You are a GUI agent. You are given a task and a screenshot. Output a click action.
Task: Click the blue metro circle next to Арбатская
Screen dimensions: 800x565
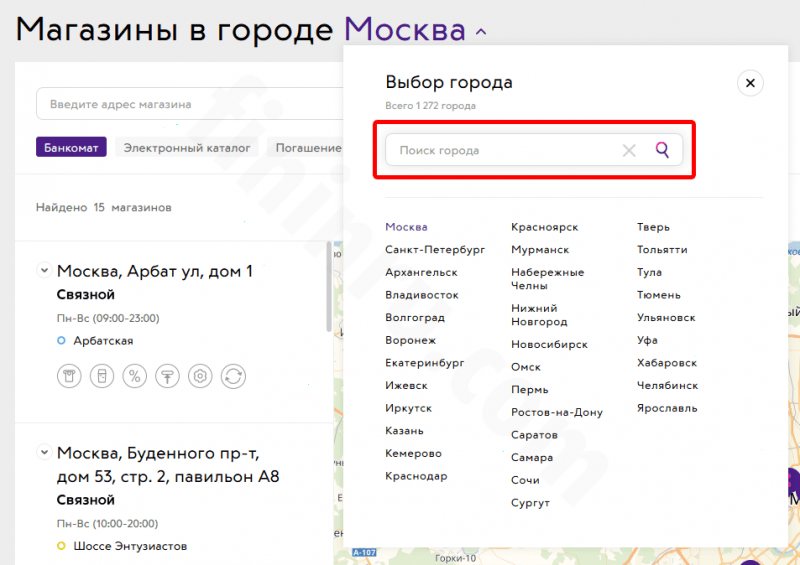coord(61,340)
